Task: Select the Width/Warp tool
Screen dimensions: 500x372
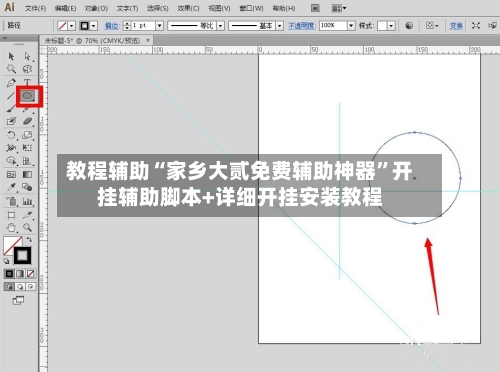Action: pos(11,148)
